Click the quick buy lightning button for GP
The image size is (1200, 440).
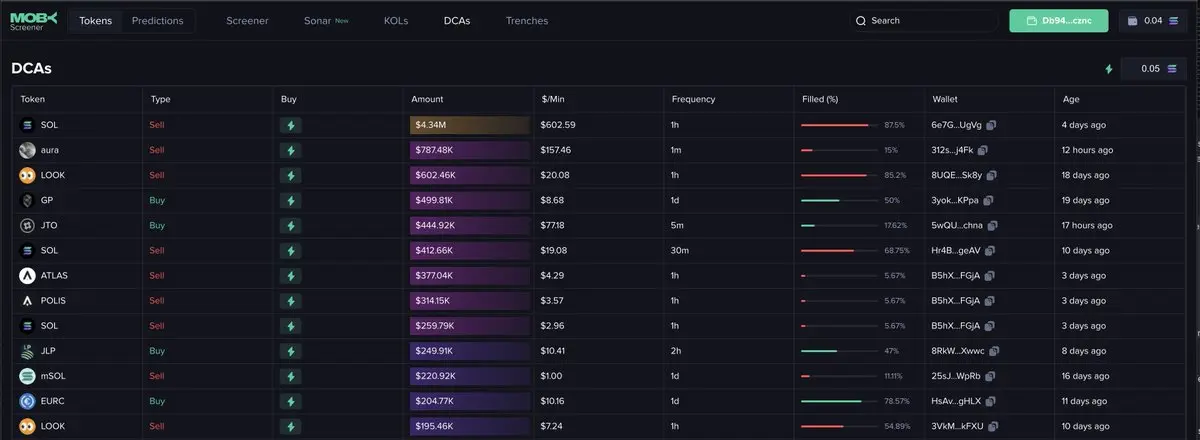coord(291,200)
